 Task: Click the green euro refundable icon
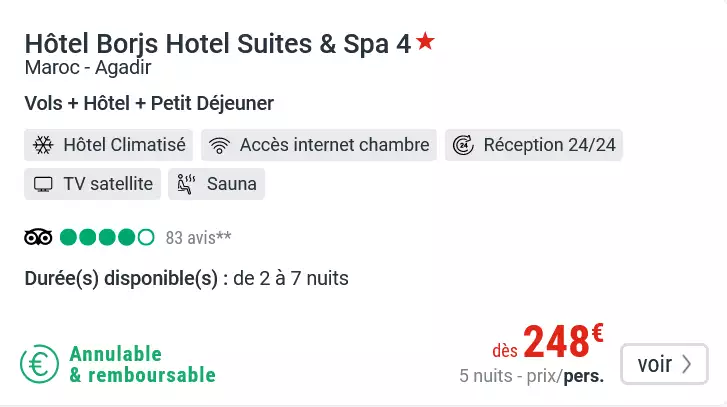[39, 364]
